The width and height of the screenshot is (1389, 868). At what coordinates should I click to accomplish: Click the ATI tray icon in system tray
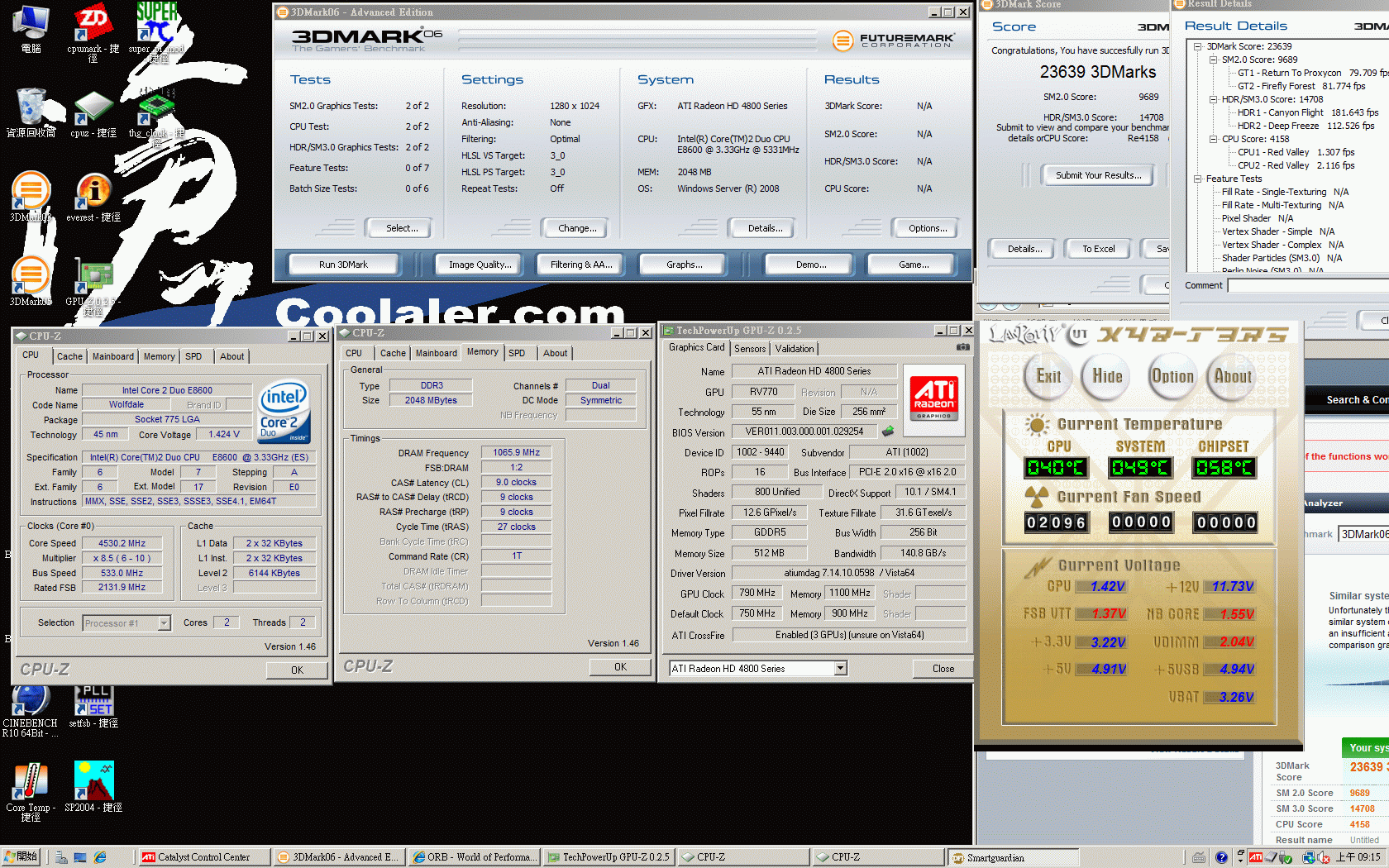tap(1256, 857)
